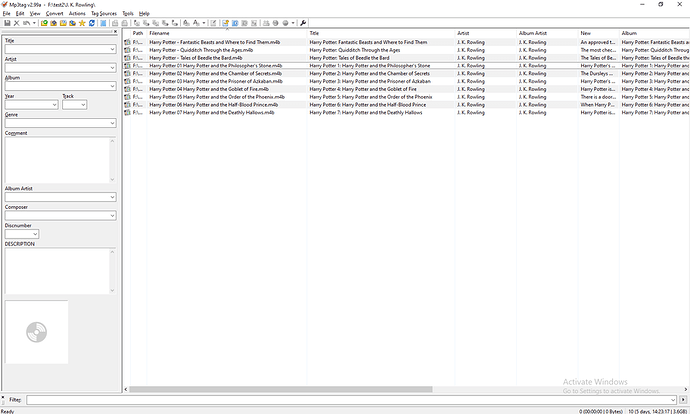Click the Auto-numbering wizard pencil icon

pyautogui.click(x=213, y=23)
